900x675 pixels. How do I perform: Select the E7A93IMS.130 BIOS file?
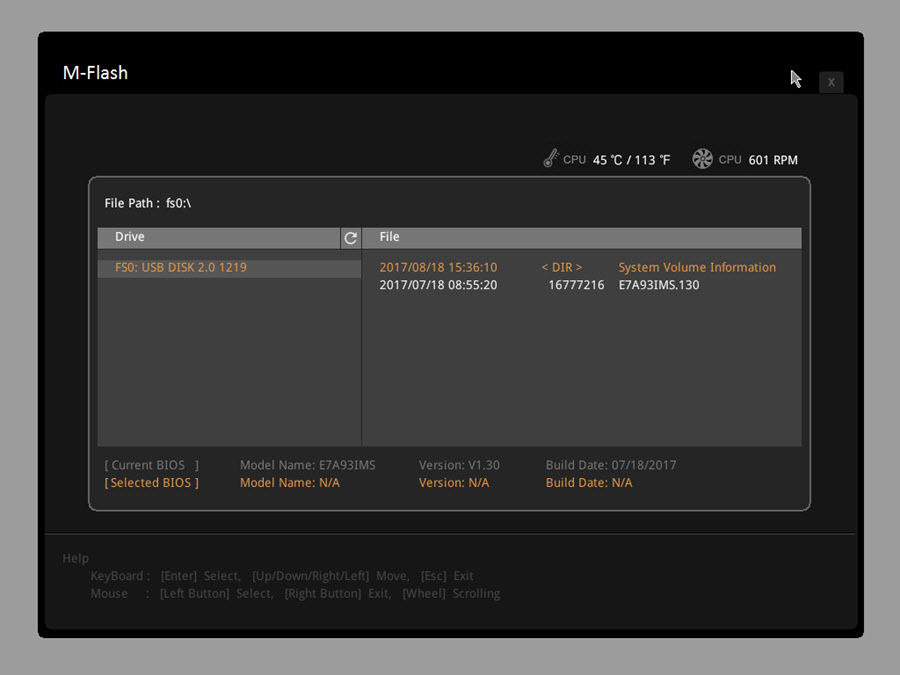(x=659, y=285)
